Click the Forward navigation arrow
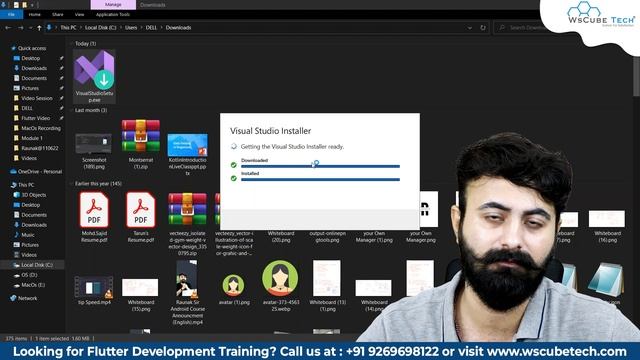The height and width of the screenshot is (360, 640). [x=20, y=28]
